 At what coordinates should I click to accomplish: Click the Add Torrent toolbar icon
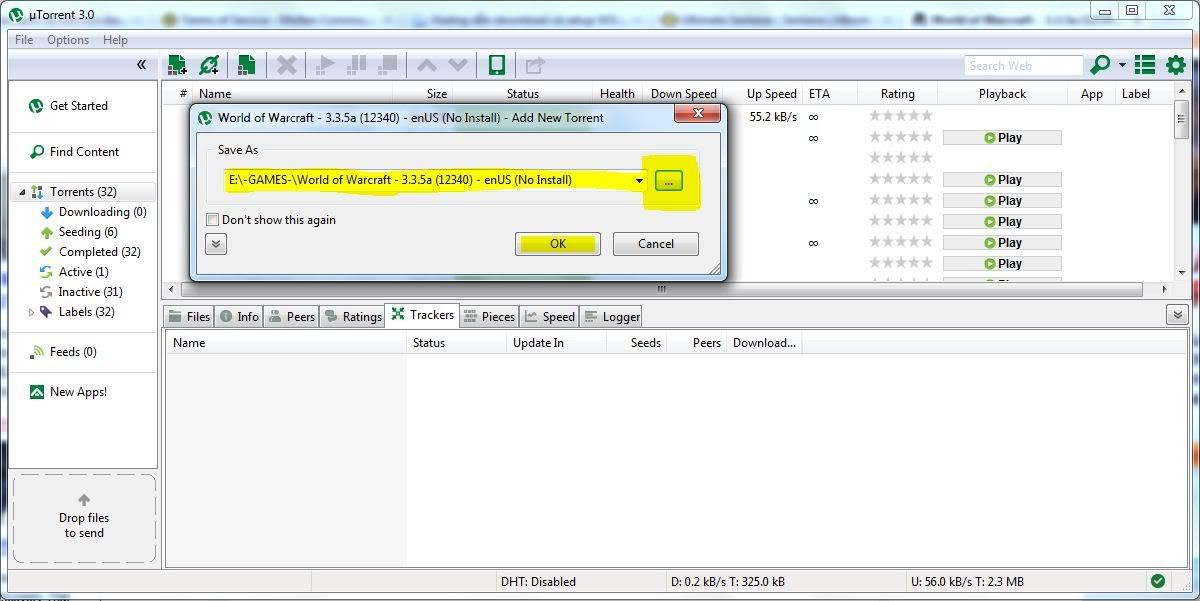coord(177,65)
